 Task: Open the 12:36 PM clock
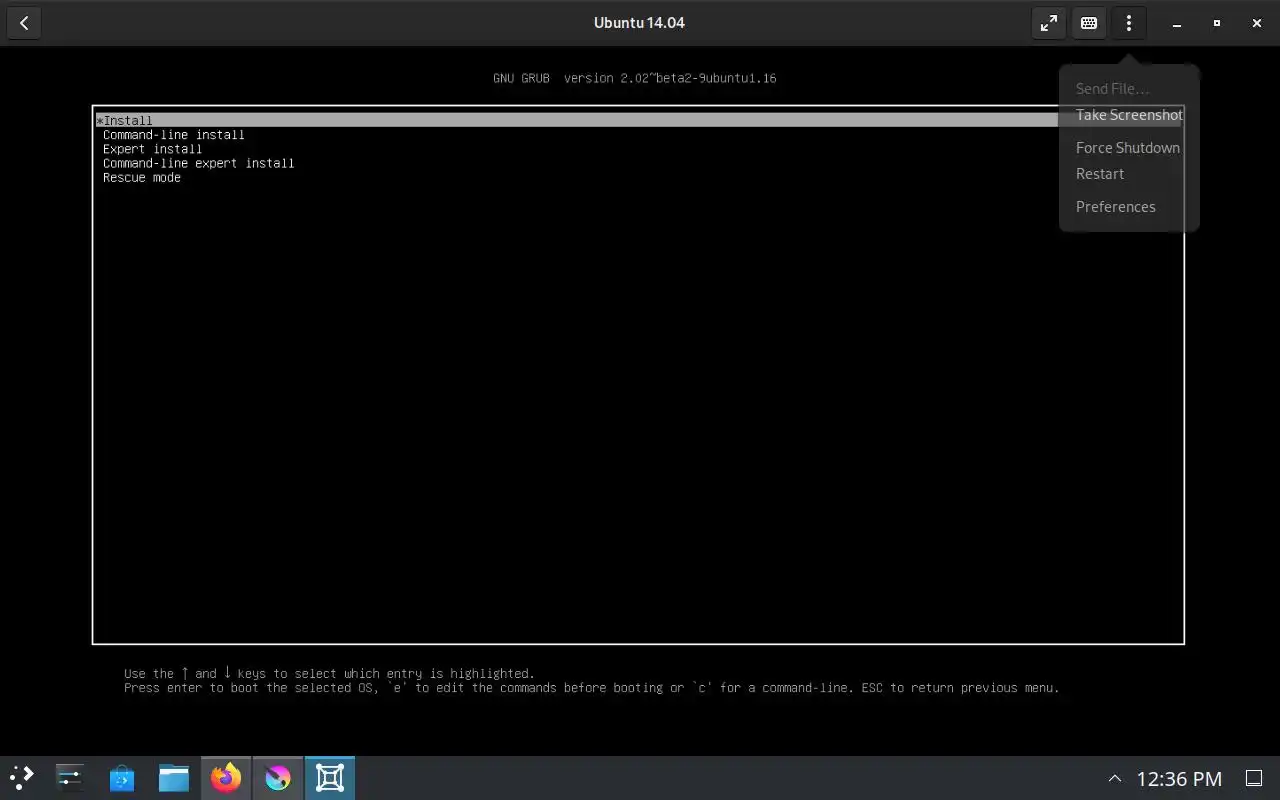click(1180, 779)
